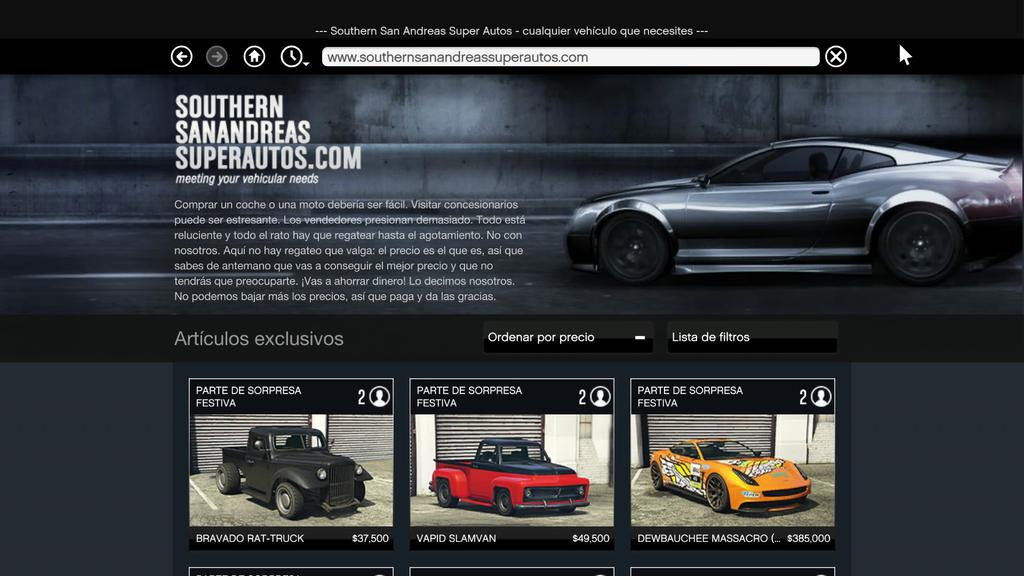This screenshot has width=1024, height=576.
Task: Click the $37,500 price
Action: (370, 539)
